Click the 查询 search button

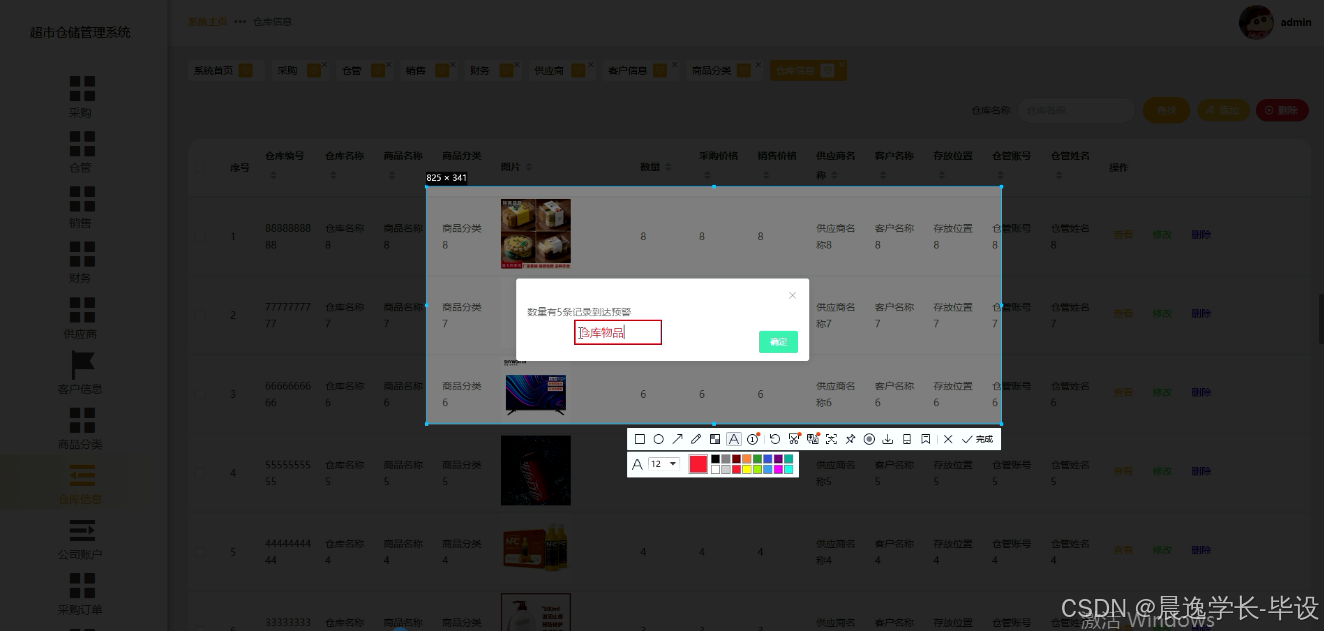tap(1166, 110)
